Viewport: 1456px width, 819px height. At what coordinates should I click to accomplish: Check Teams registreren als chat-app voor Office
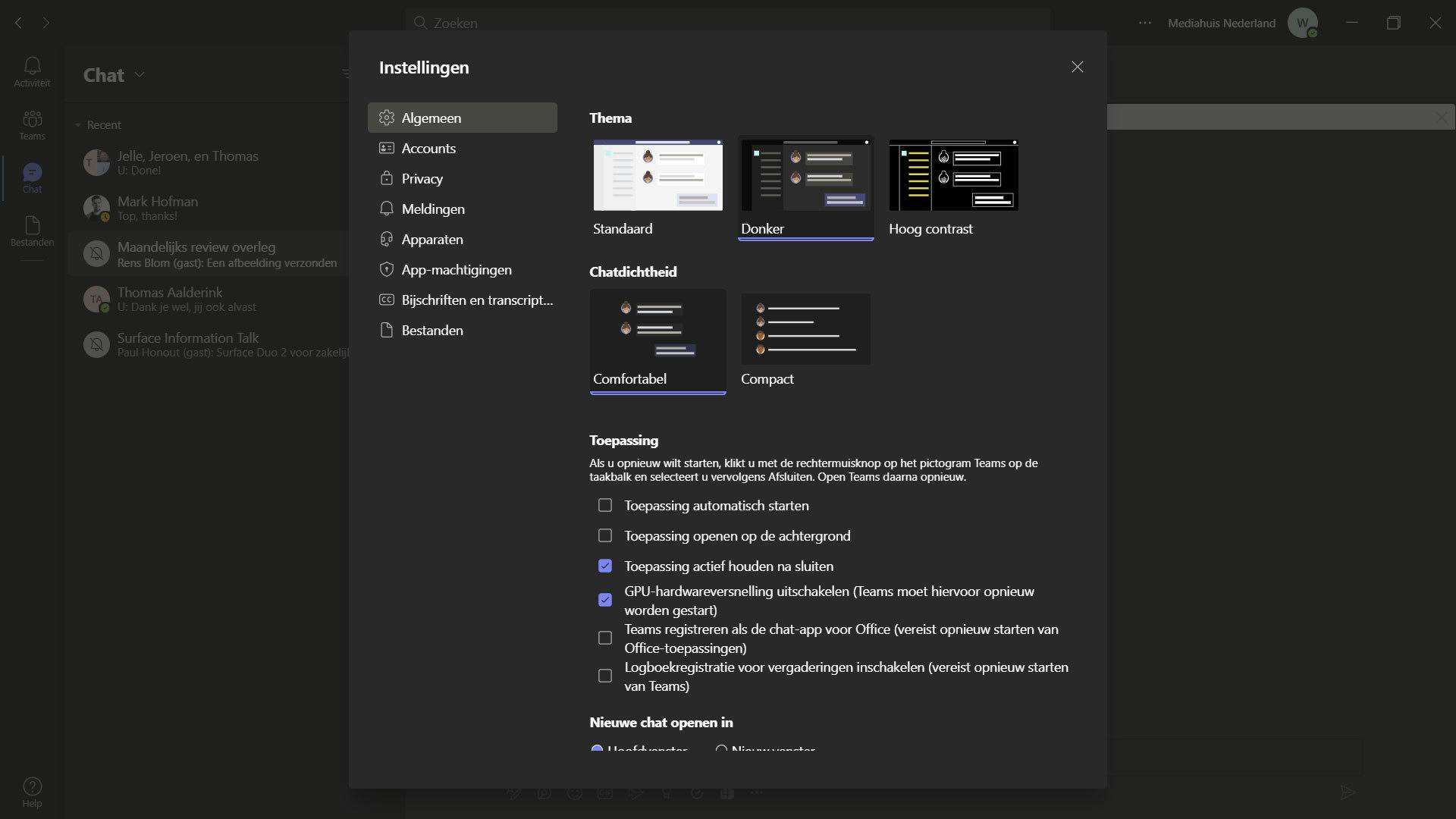point(604,638)
